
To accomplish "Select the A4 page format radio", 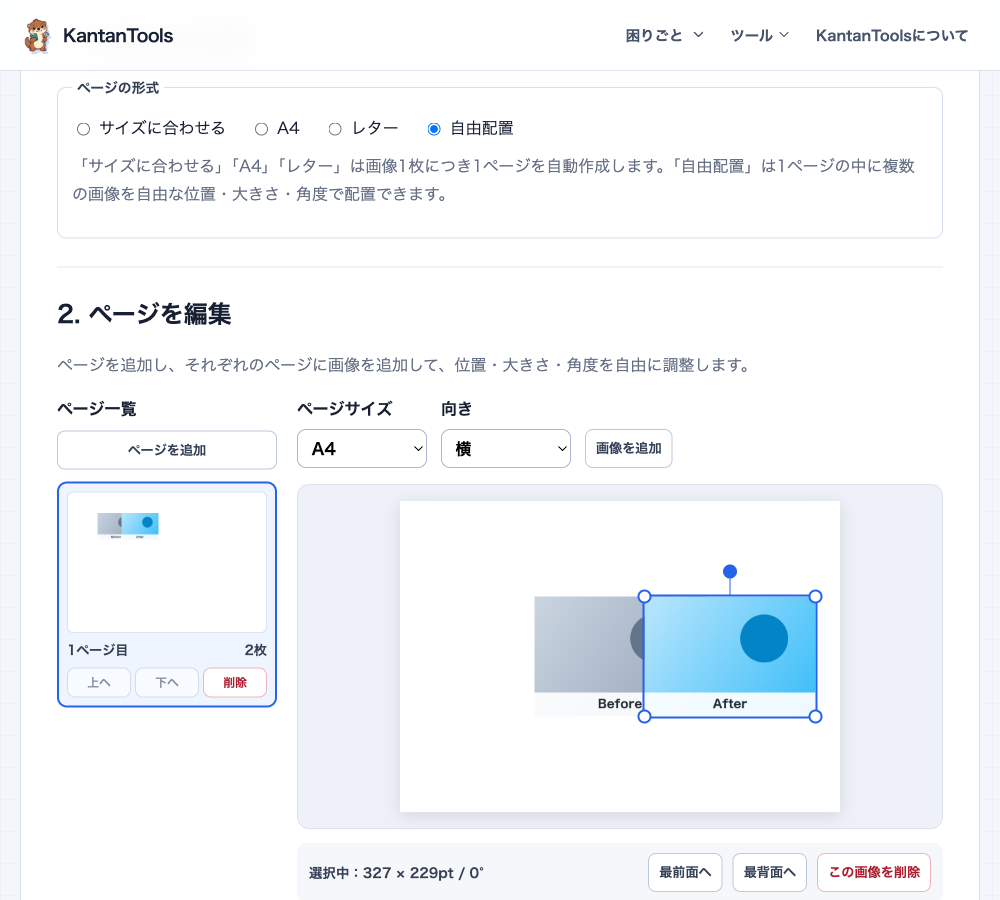I will click(261, 129).
